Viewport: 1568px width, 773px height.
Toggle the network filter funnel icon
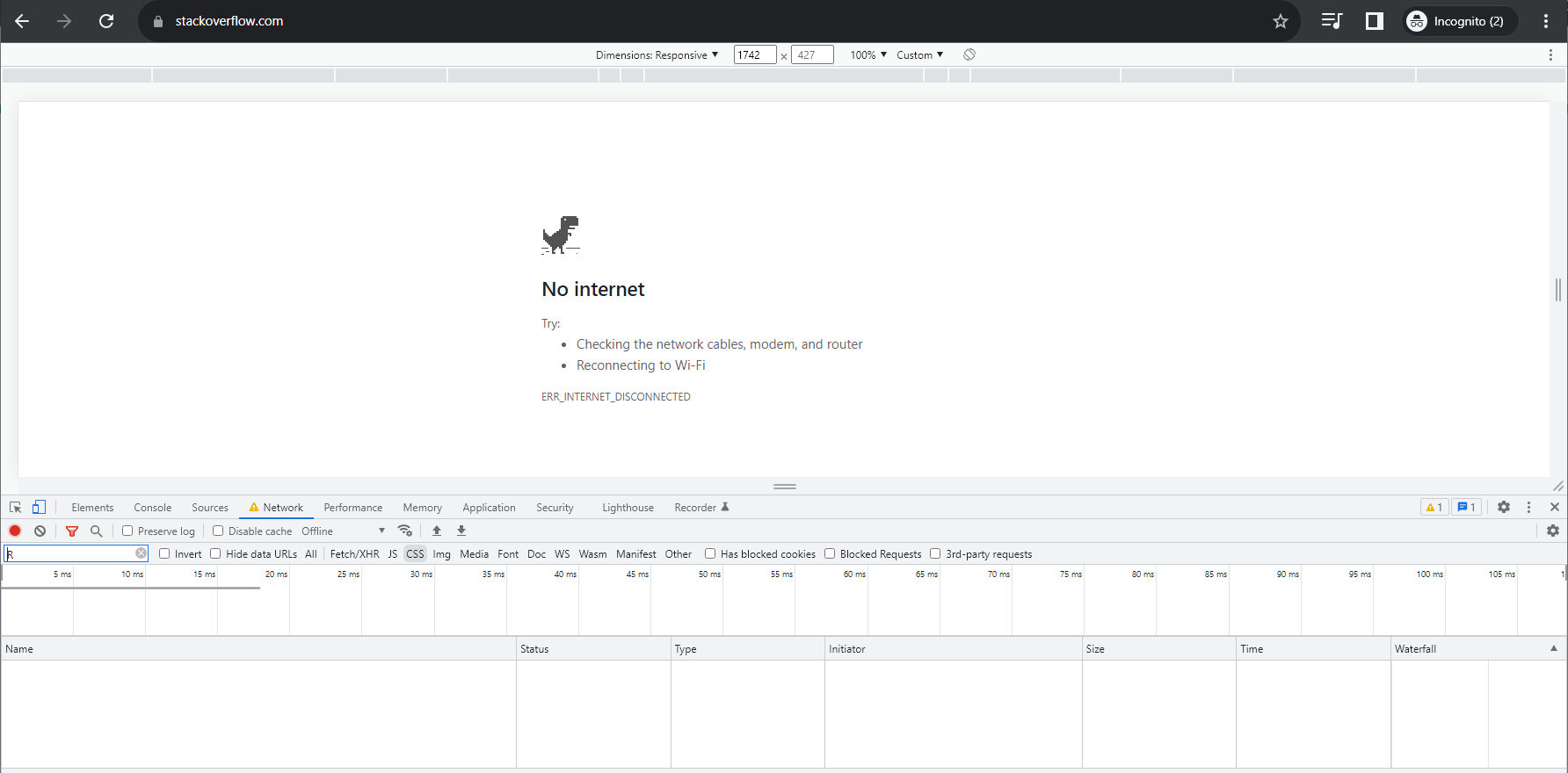(x=72, y=531)
